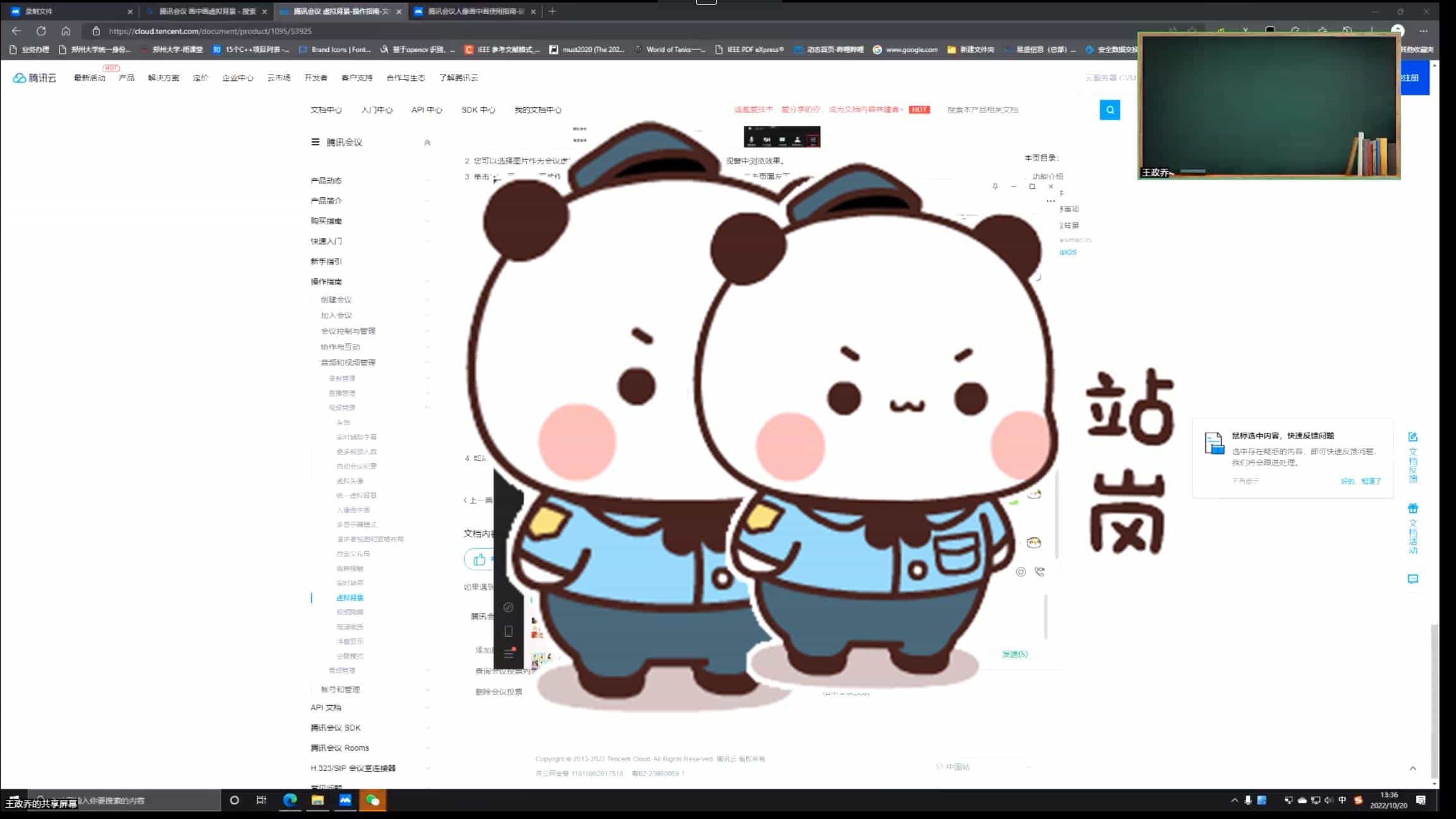Viewport: 1456px width, 819px height.
Task: Click the Cortana circle on taskbar
Action: [234, 800]
